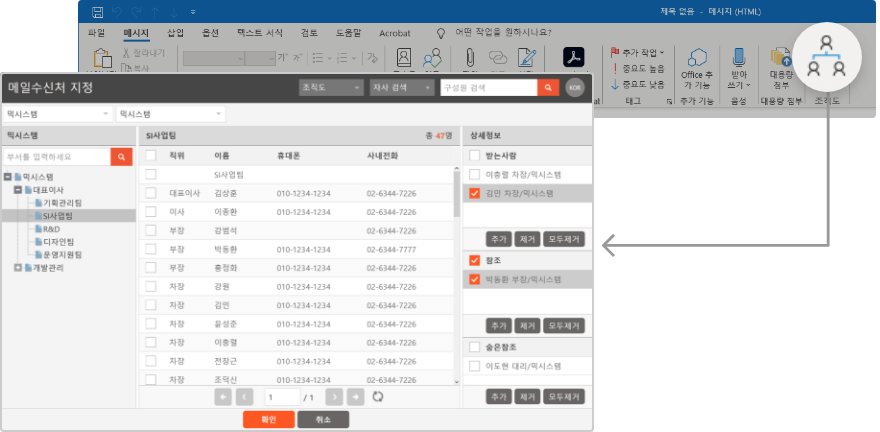This screenshot has height=432, width=880.
Task: Click the 구성원 검색 search input field
Action: [x=489, y=88]
